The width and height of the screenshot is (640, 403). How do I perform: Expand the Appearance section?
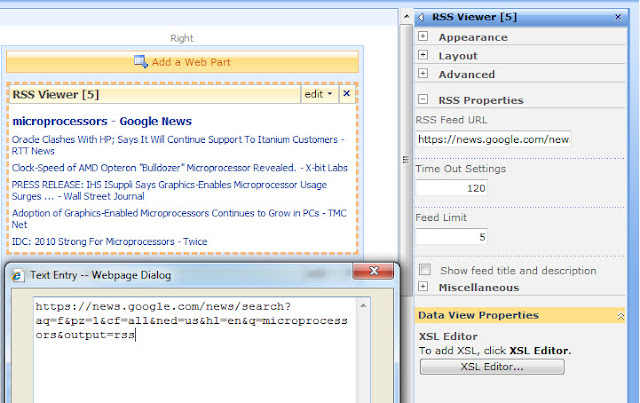(423, 36)
